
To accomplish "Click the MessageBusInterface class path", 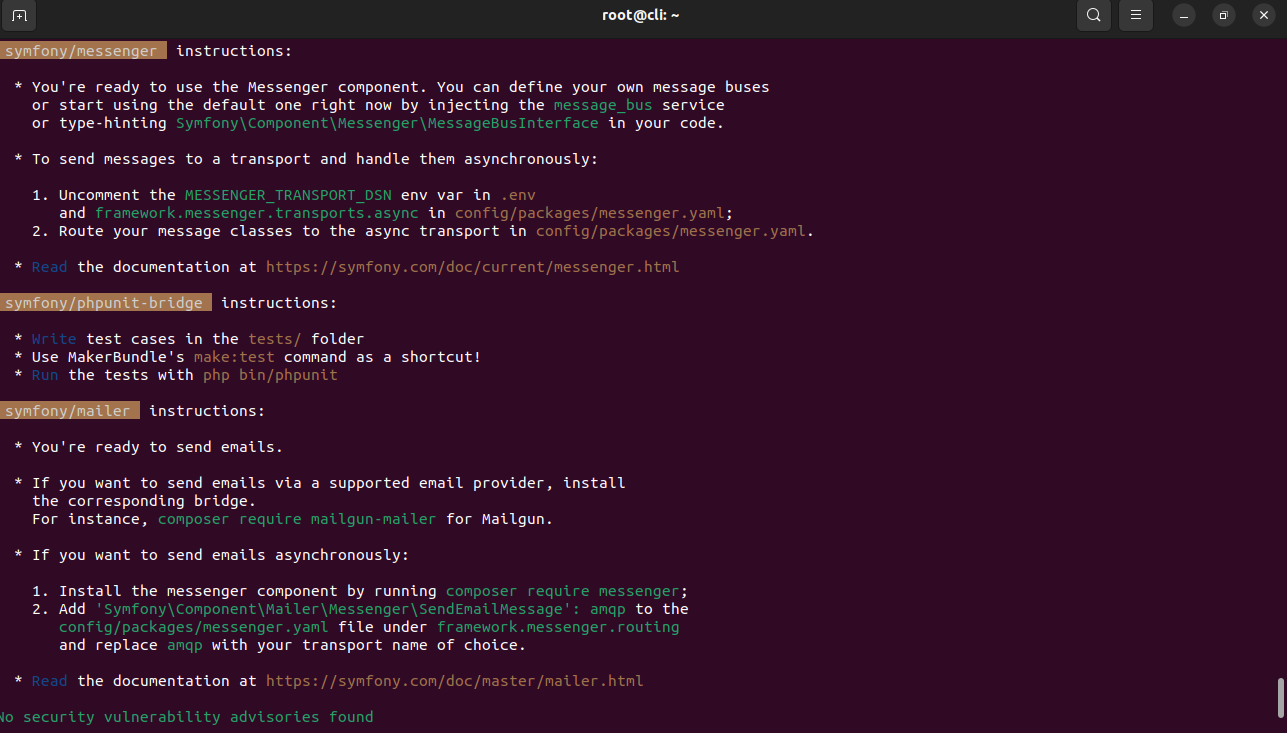I will [x=387, y=123].
